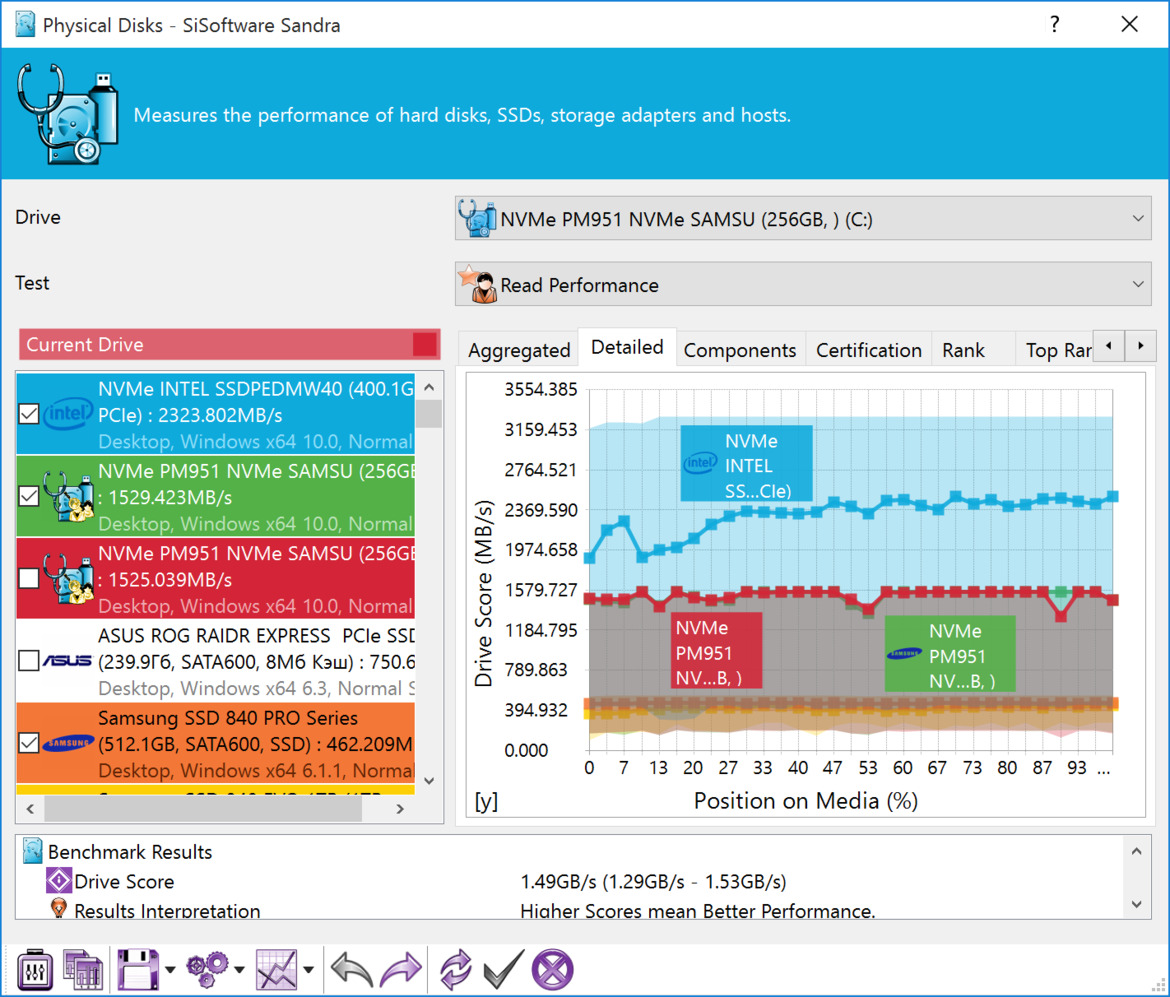Click the Benchmark Results document icon
The height and width of the screenshot is (997, 1170).
click(x=32, y=851)
